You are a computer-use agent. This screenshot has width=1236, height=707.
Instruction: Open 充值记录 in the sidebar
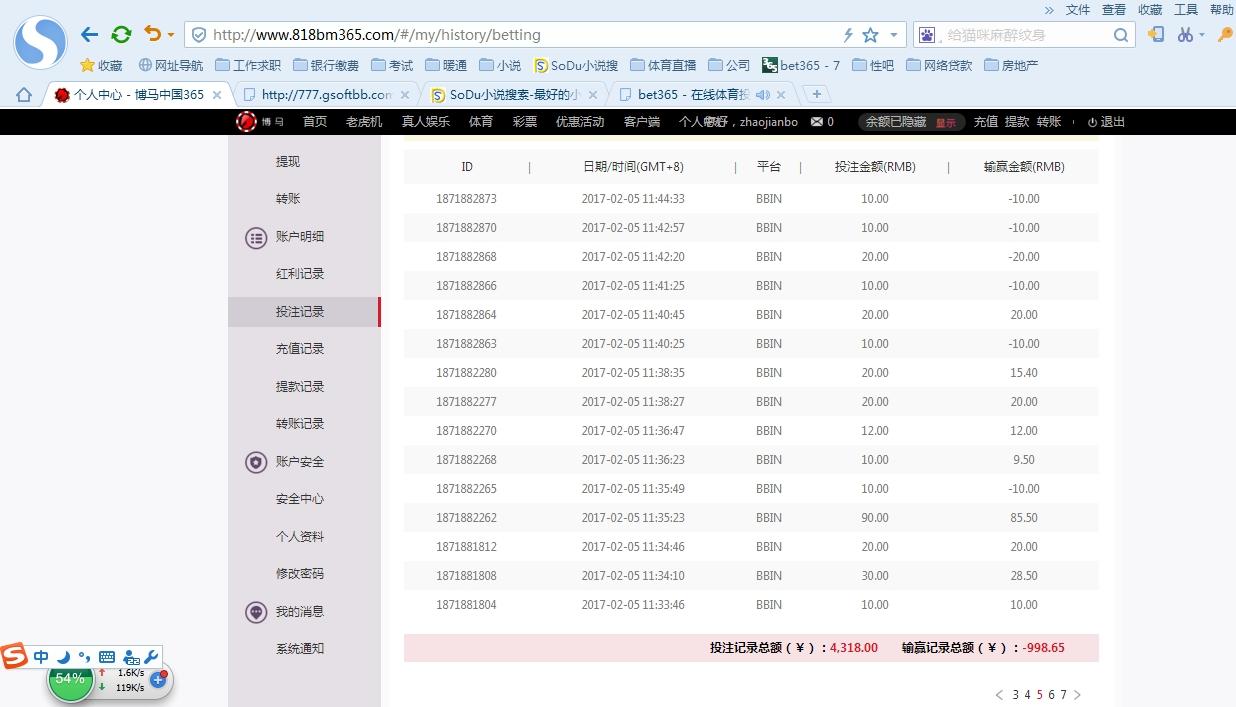(300, 349)
